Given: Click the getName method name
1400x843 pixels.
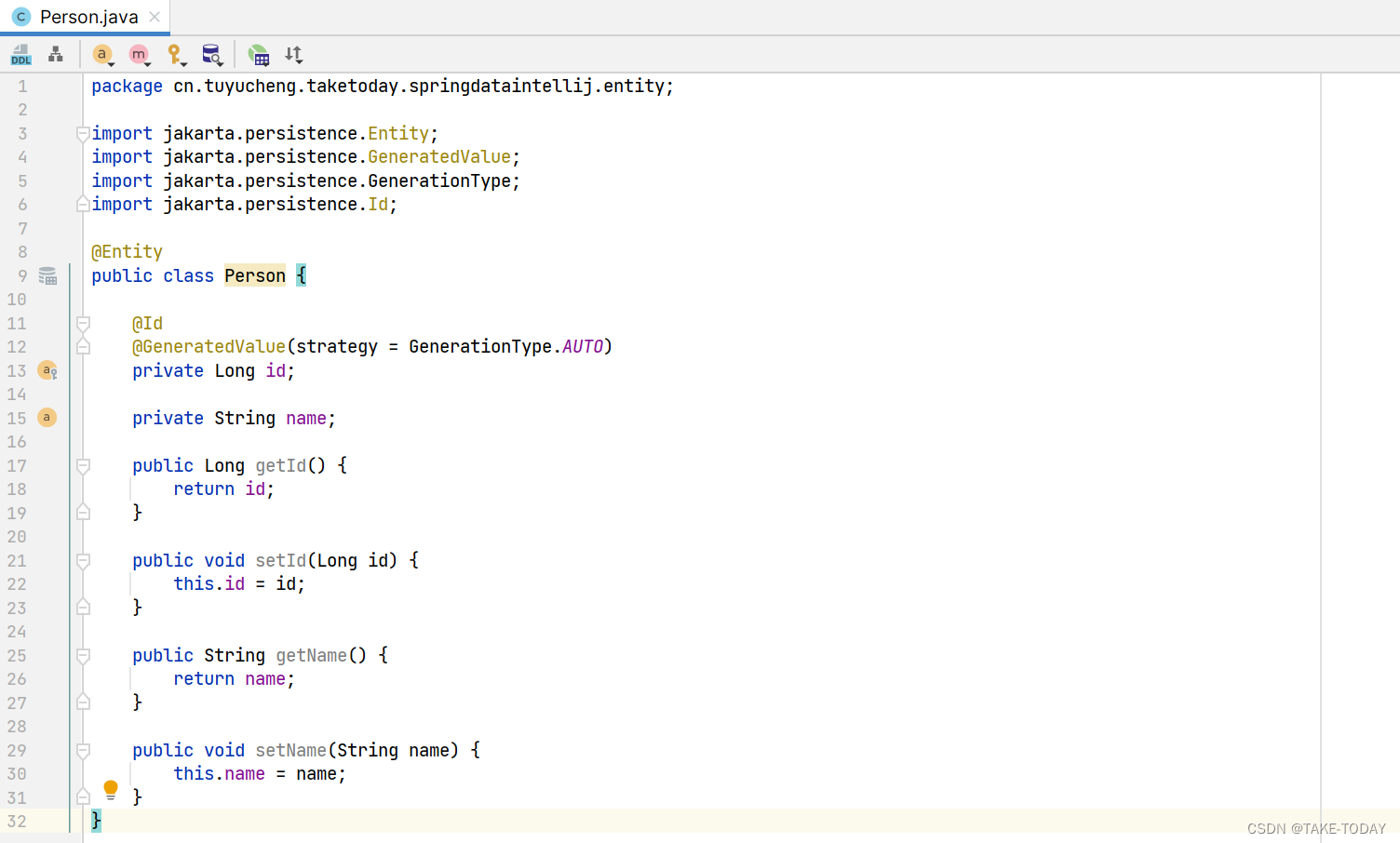Looking at the screenshot, I should click(x=312, y=655).
